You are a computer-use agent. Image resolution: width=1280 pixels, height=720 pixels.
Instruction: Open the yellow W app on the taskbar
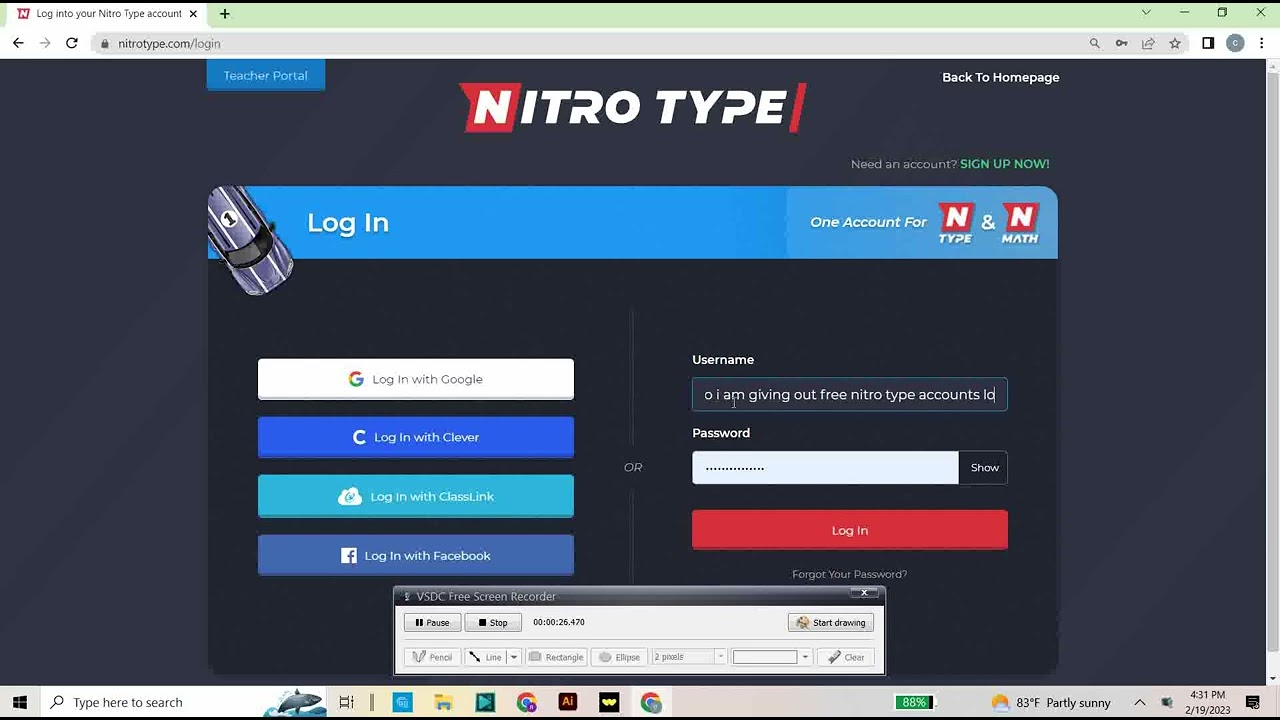(609, 702)
